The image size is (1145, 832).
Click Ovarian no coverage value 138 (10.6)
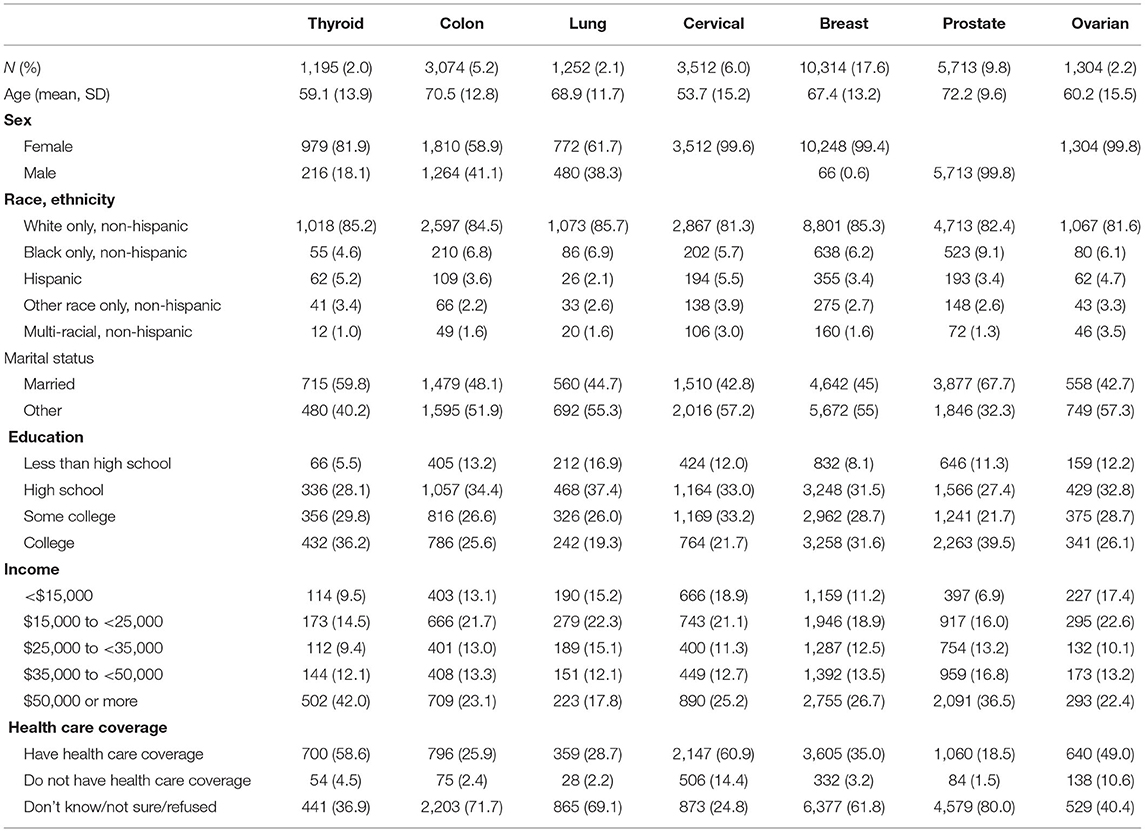1100,780
